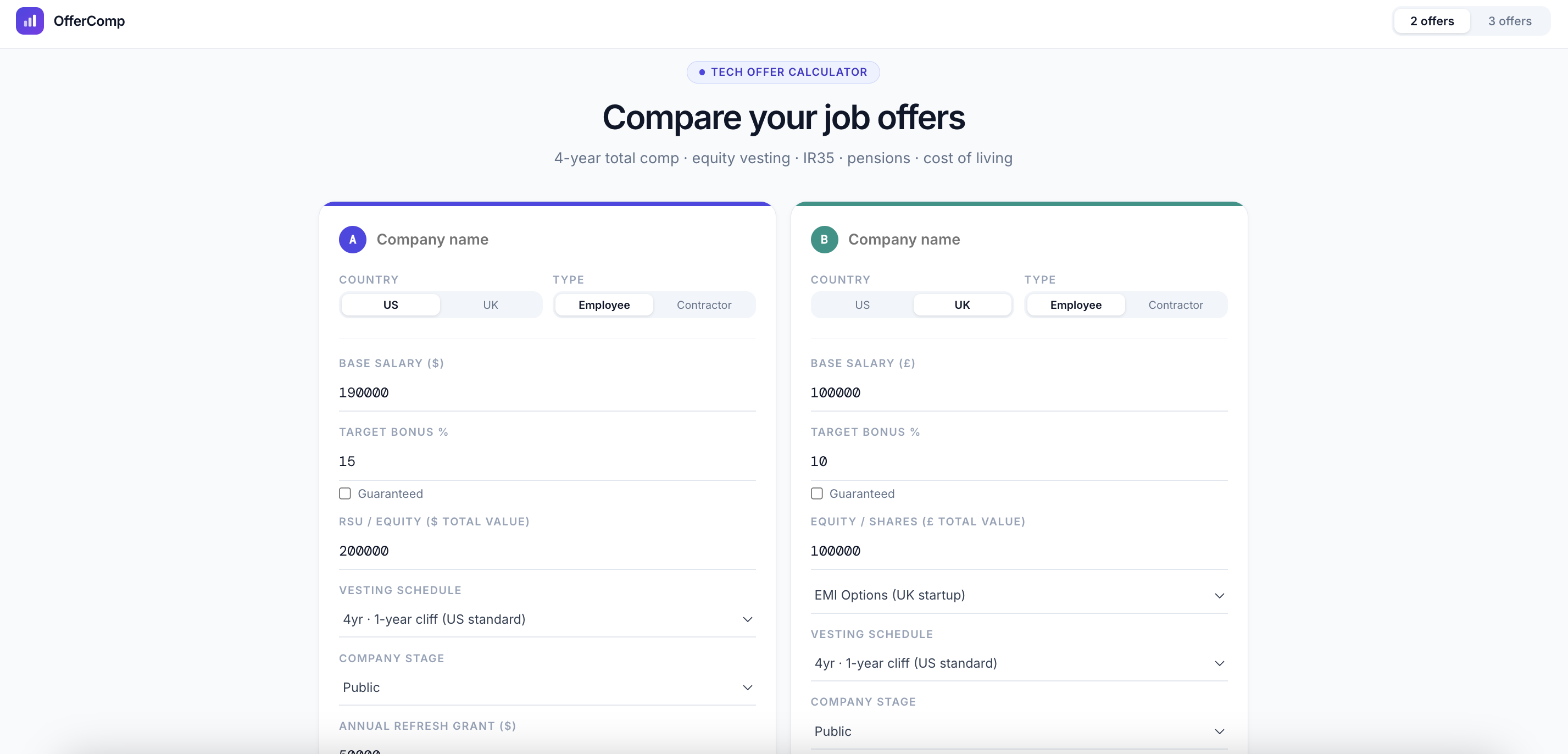
Task: Click target bonus field showing 10
Action: [x=1019, y=462]
